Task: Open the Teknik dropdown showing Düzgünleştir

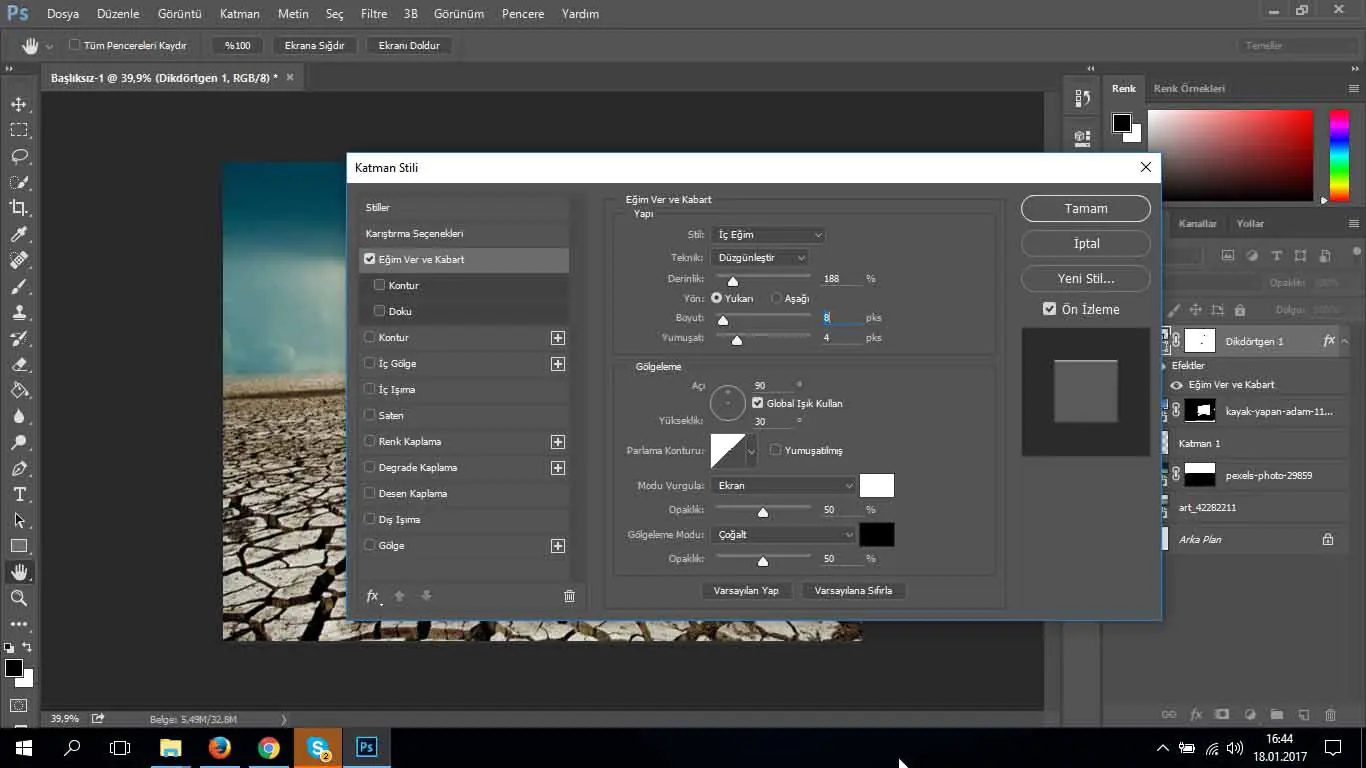Action: (760, 258)
